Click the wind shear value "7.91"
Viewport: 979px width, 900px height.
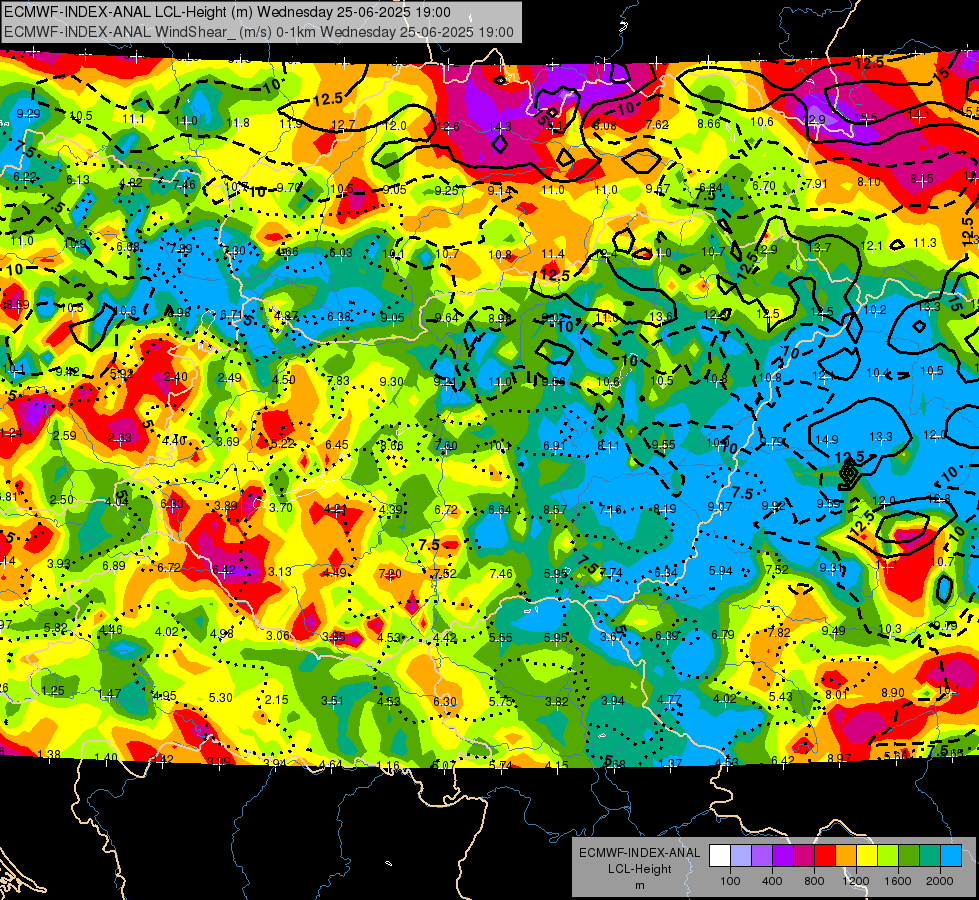816,184
